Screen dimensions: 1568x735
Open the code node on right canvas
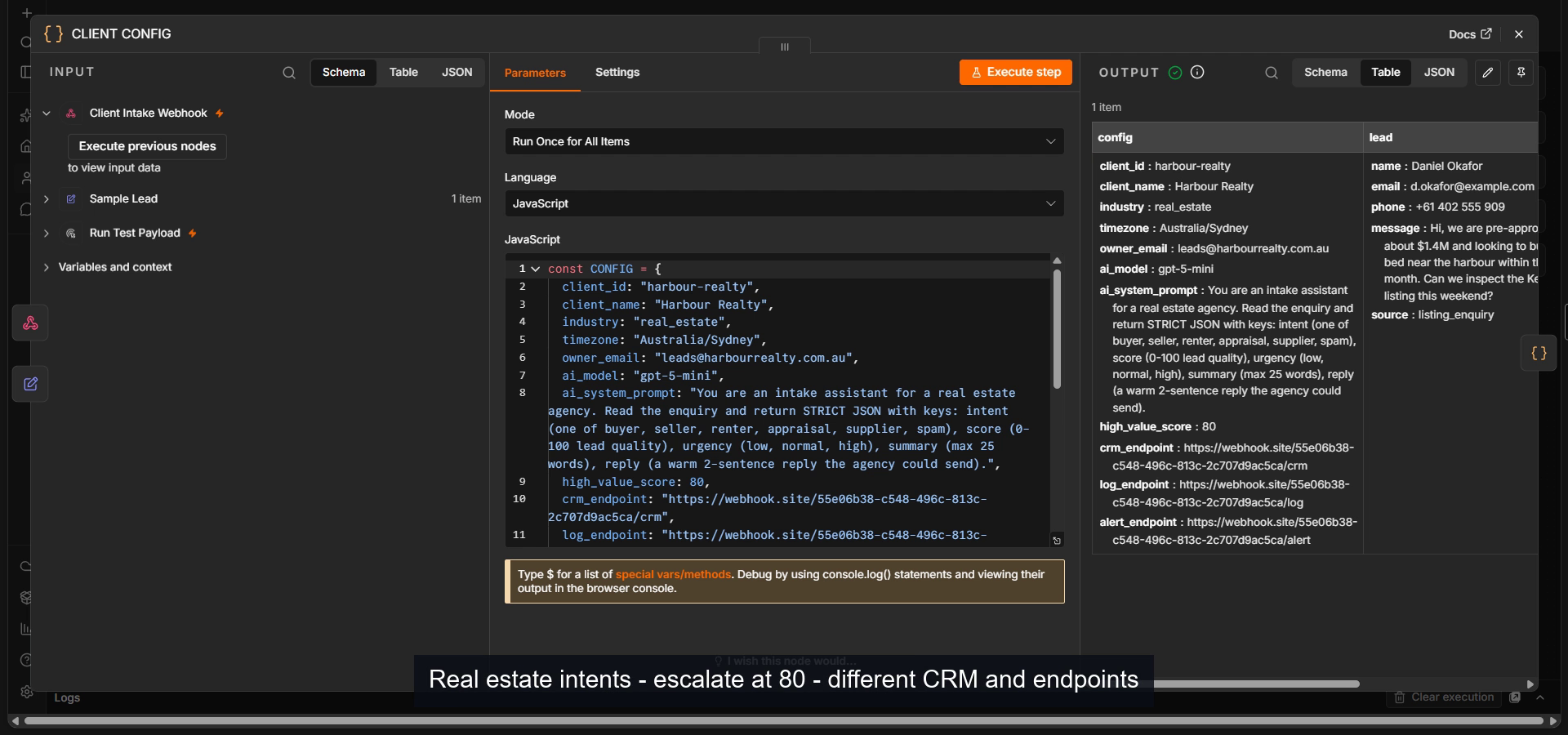point(1539,354)
